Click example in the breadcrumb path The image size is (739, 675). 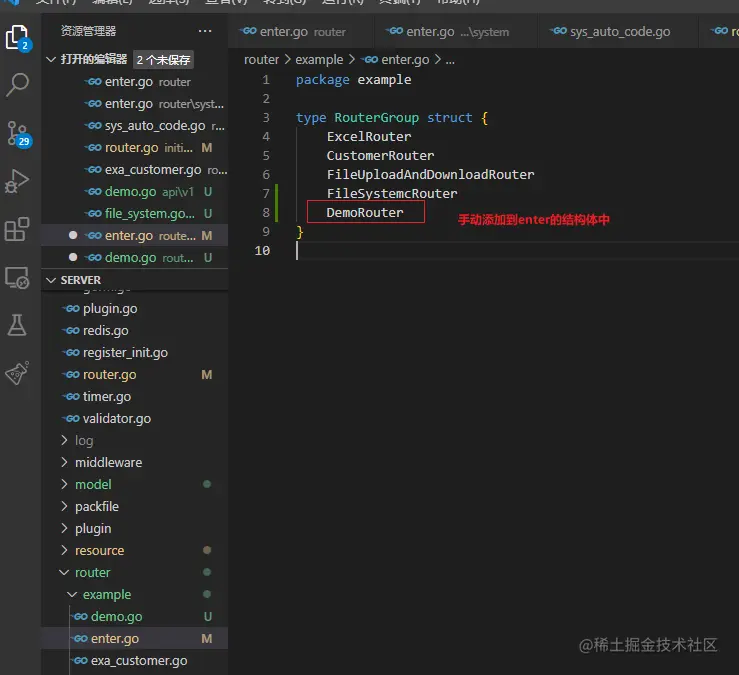319,59
